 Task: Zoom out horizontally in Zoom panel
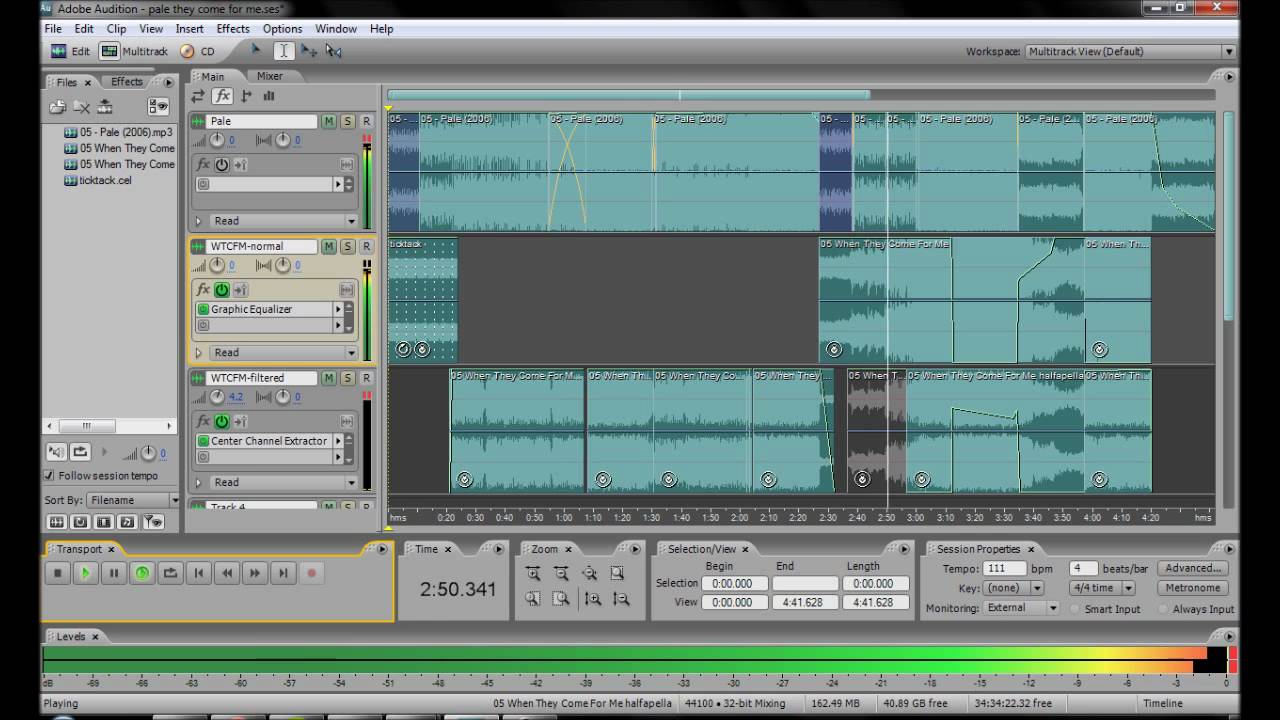[561, 573]
